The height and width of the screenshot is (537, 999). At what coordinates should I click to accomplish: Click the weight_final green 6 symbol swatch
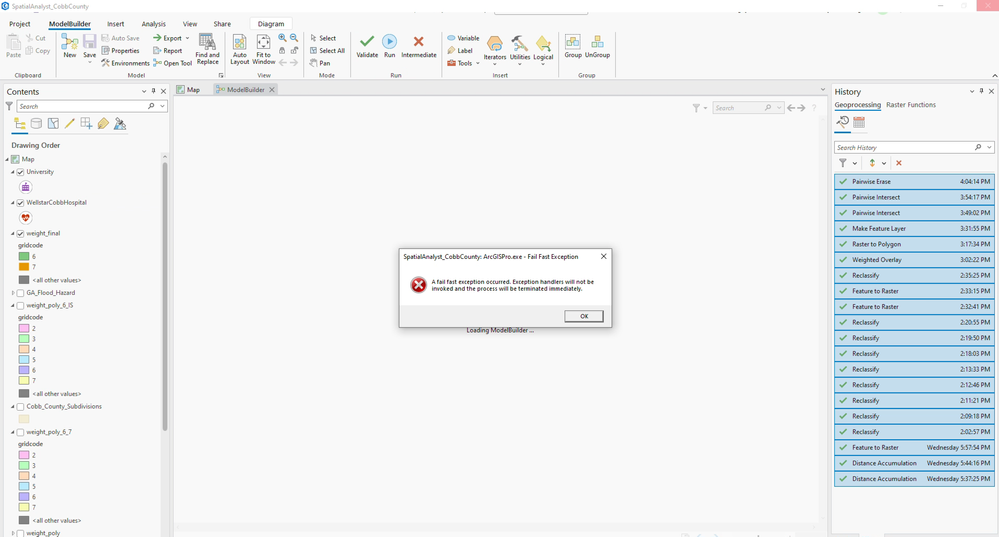point(24,256)
